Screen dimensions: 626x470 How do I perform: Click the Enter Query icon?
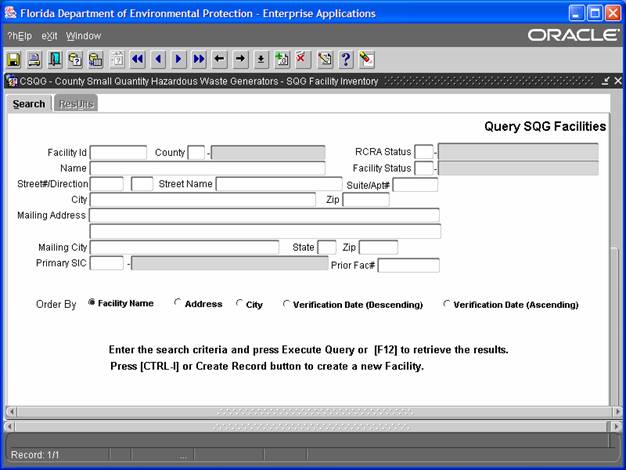click(75, 59)
